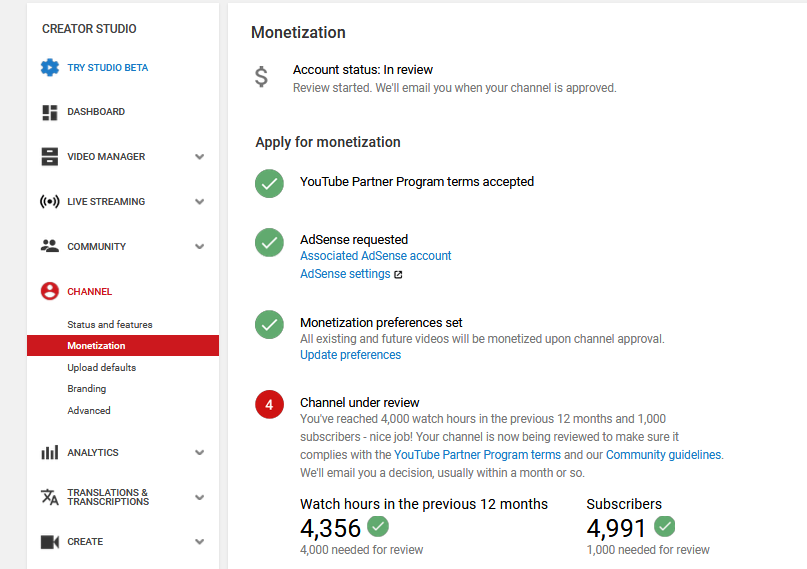Click the CREATE label in sidebar
Screen dimensions: 807x569
[x=85, y=541]
